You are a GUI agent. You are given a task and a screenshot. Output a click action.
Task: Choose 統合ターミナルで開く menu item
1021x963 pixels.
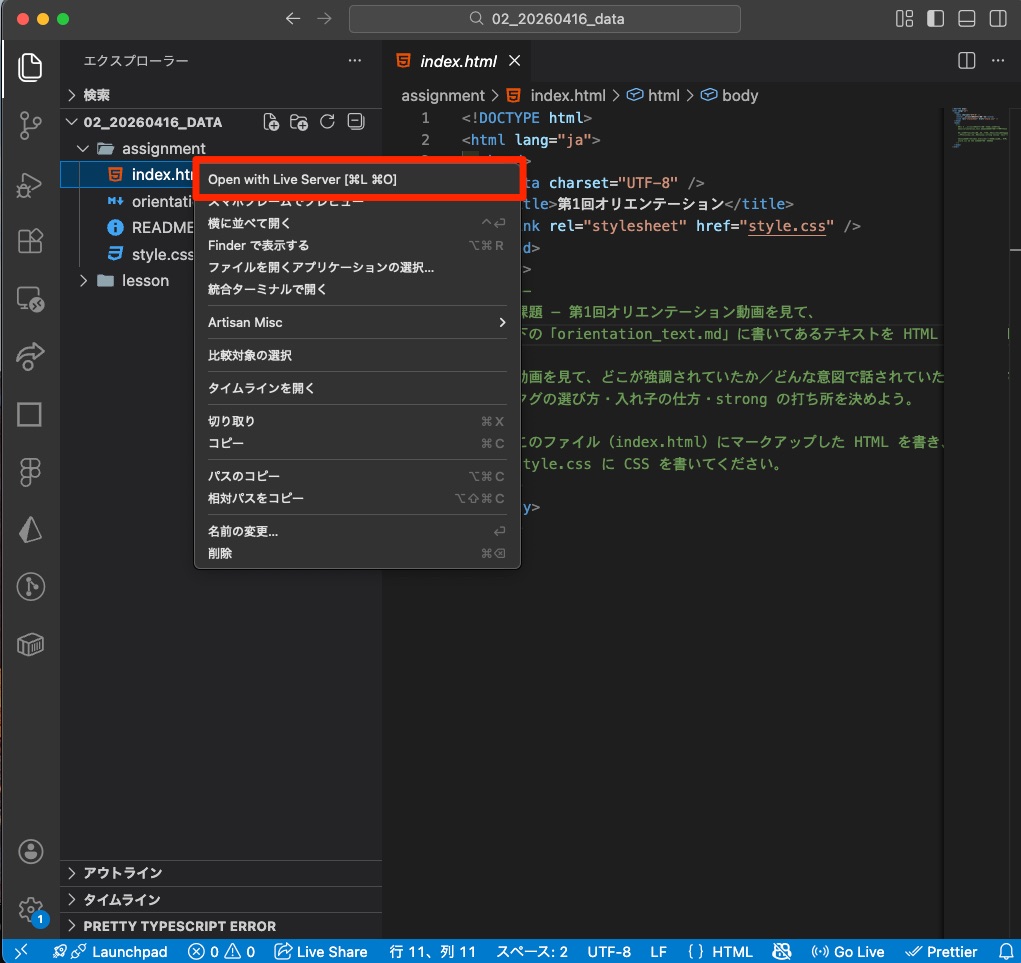357,289
